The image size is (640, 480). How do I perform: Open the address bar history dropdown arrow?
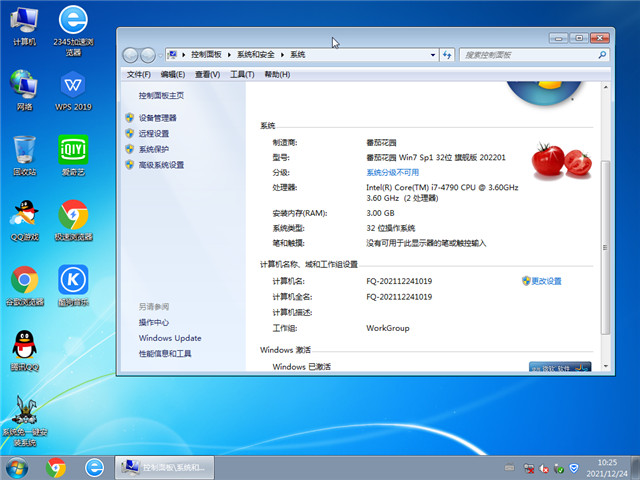coord(433,55)
